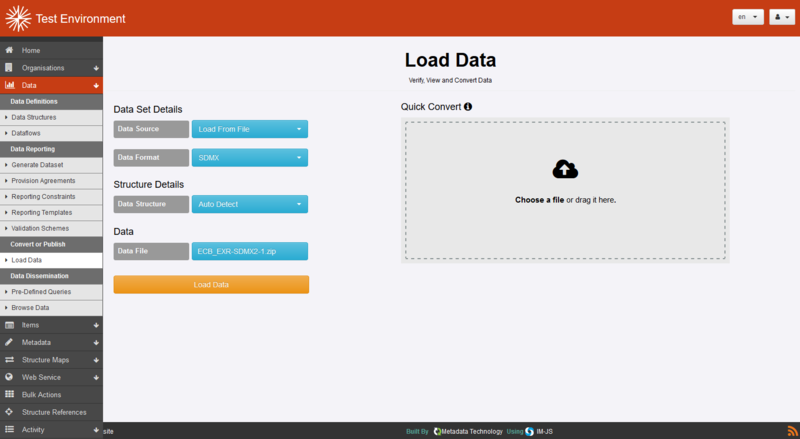Click the Data Dissemination section header
Image resolution: width=800 pixels, height=439 pixels.
point(51,276)
